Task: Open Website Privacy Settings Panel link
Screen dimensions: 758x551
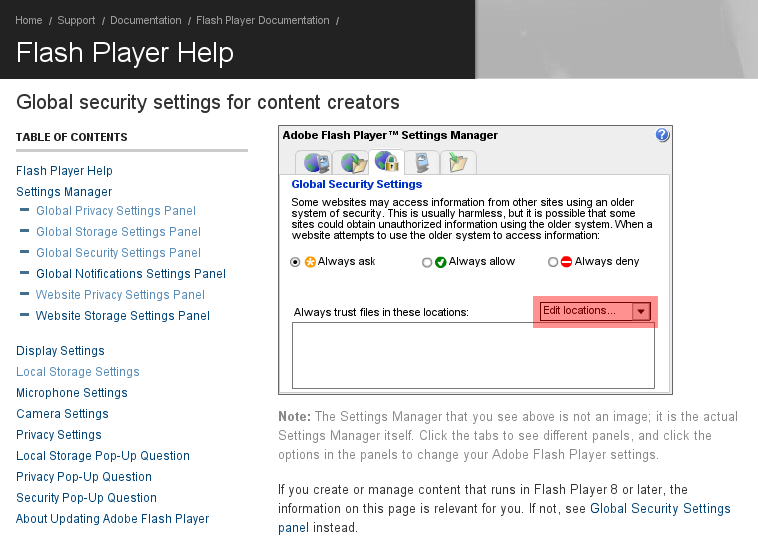Action: point(120,295)
